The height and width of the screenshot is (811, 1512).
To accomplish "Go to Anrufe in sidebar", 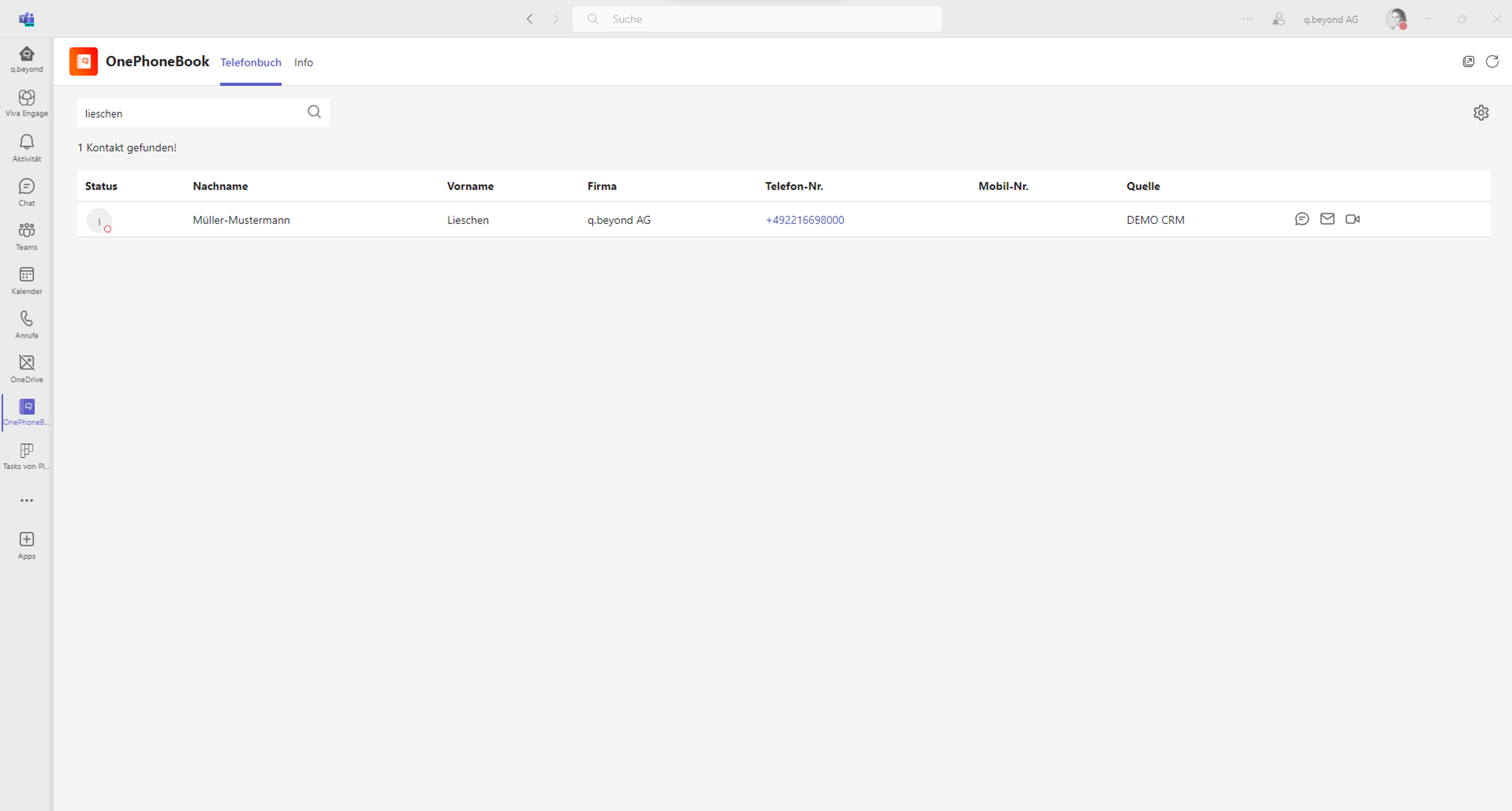I will (x=27, y=325).
